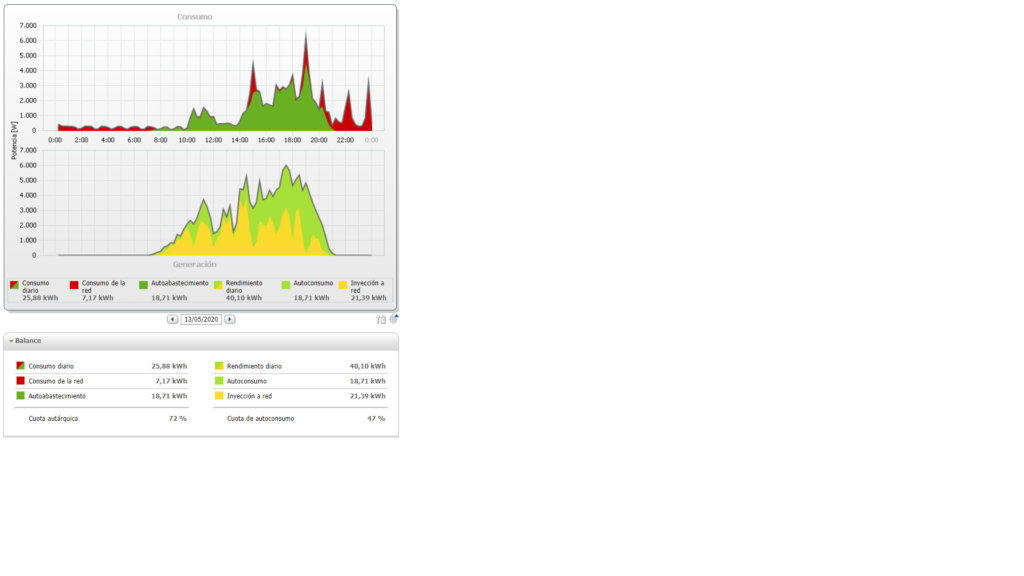Click Inyección a red legend icon under chart

click(x=343, y=285)
